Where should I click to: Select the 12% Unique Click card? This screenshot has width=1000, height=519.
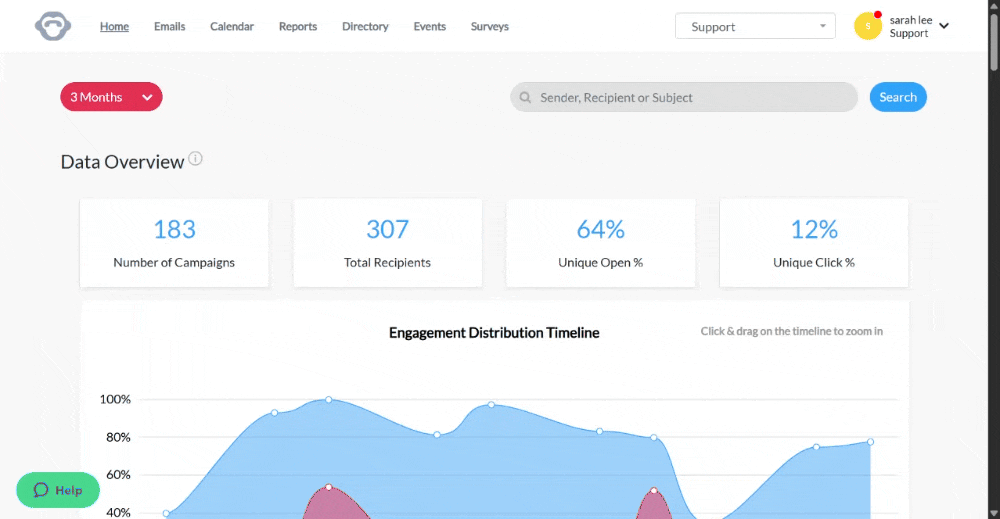pos(814,243)
